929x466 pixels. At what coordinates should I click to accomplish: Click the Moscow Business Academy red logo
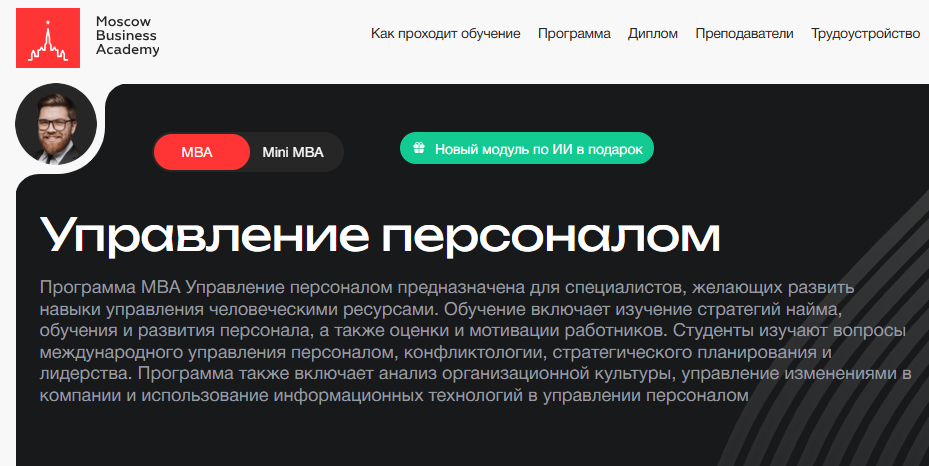[48, 38]
